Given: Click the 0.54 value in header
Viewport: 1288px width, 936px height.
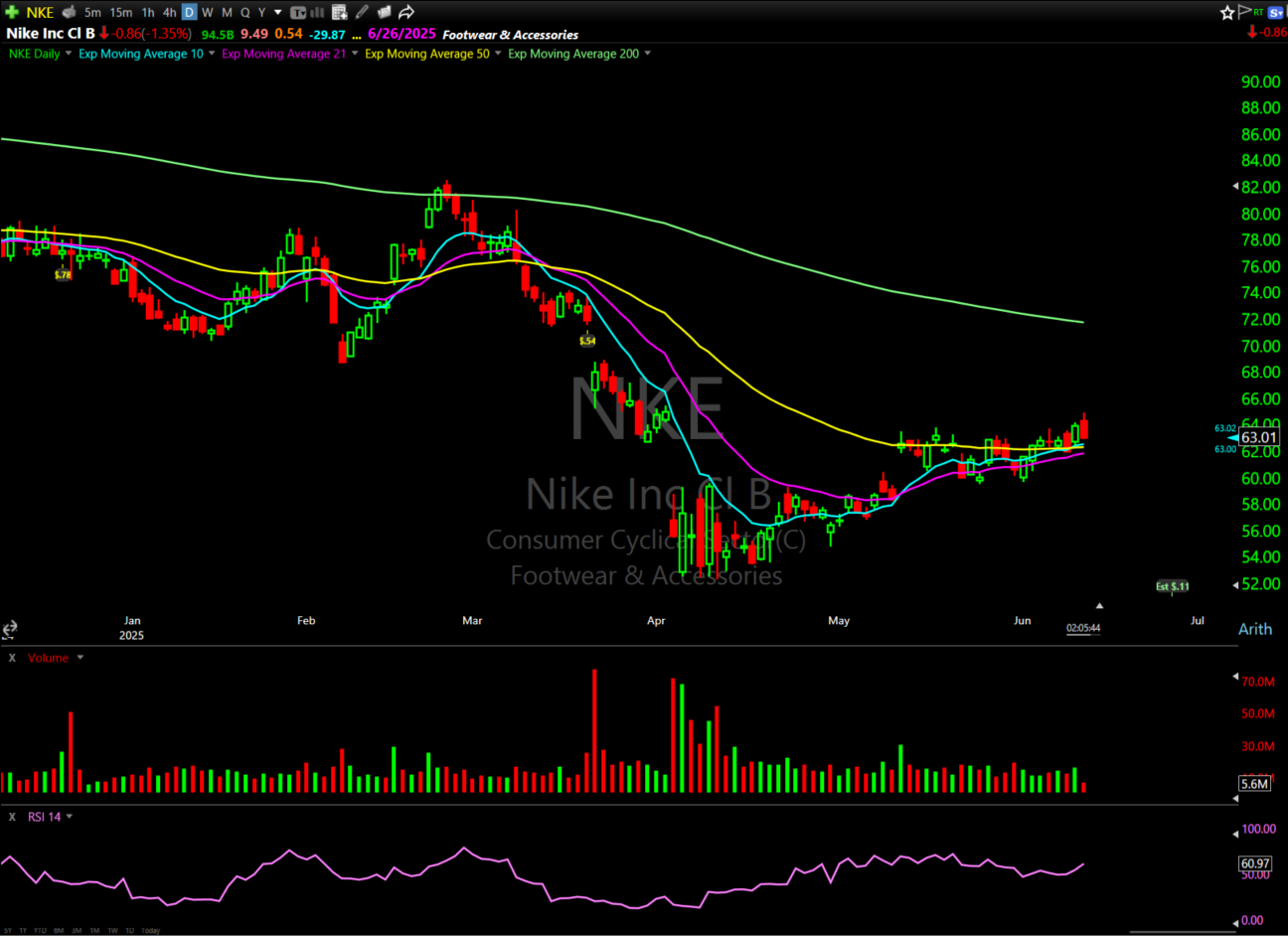Looking at the screenshot, I should tap(288, 34).
